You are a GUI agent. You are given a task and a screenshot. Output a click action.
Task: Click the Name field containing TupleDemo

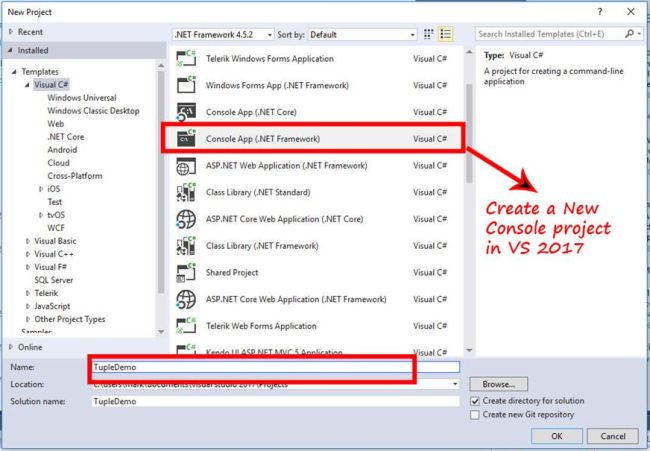[275, 367]
